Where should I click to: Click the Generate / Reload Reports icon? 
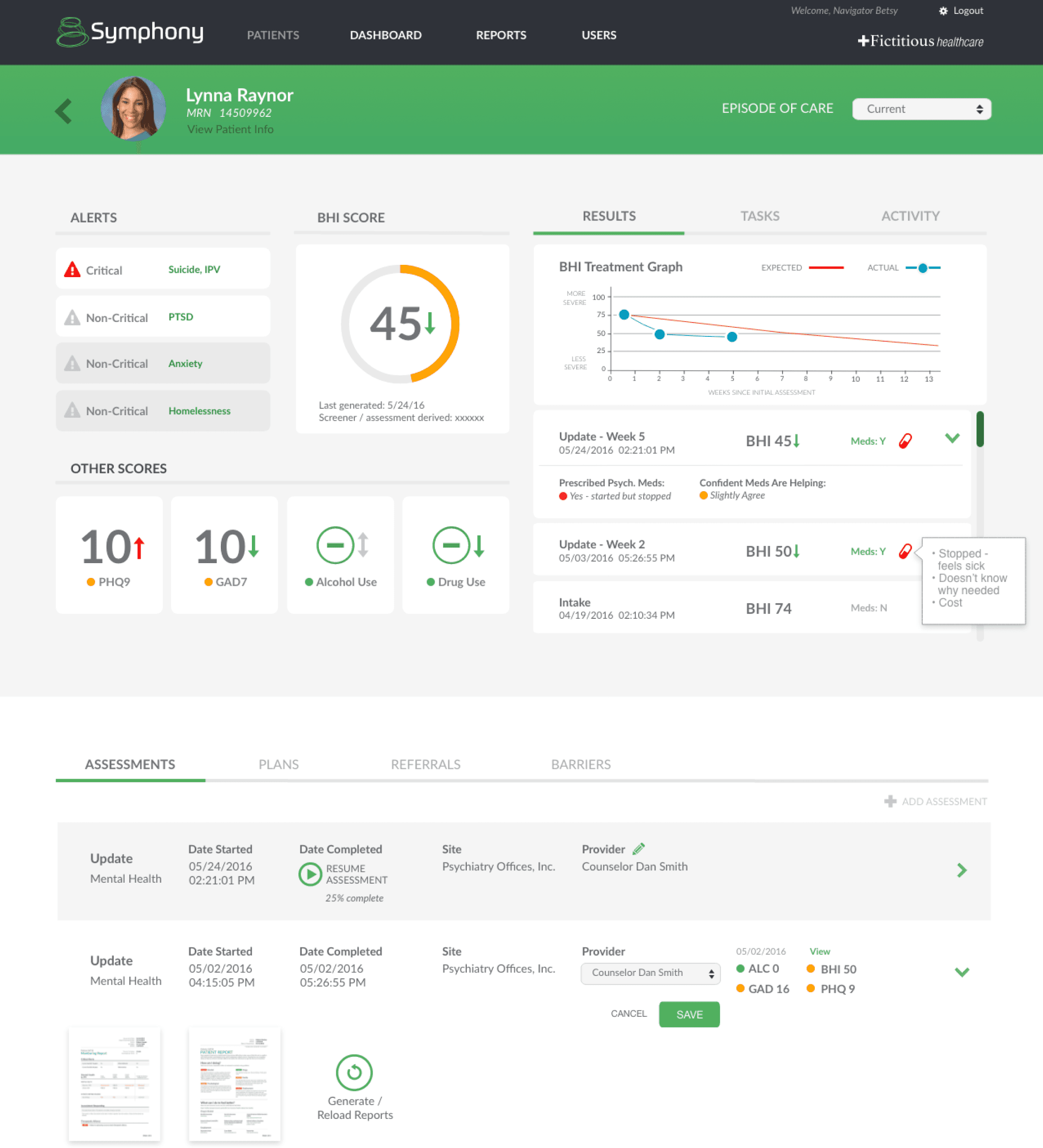[x=354, y=1072]
